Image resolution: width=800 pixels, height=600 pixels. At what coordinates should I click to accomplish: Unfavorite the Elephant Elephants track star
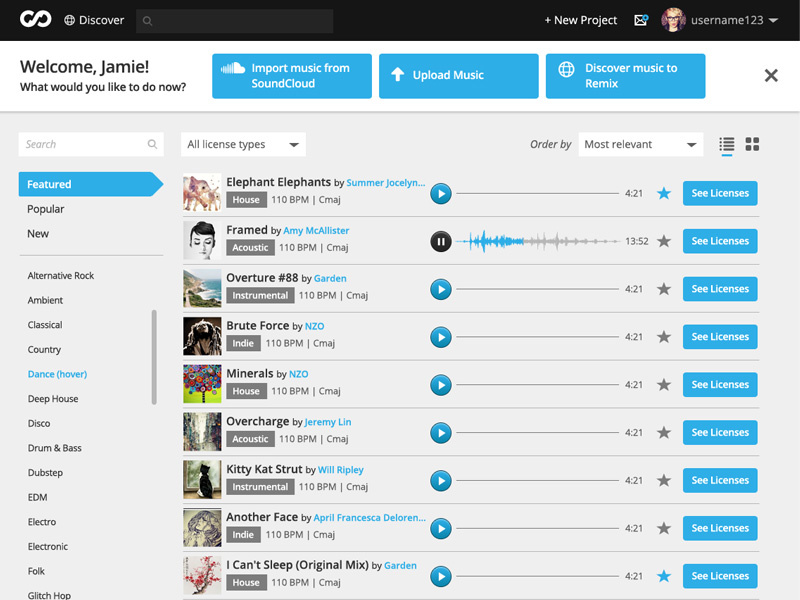tap(663, 193)
